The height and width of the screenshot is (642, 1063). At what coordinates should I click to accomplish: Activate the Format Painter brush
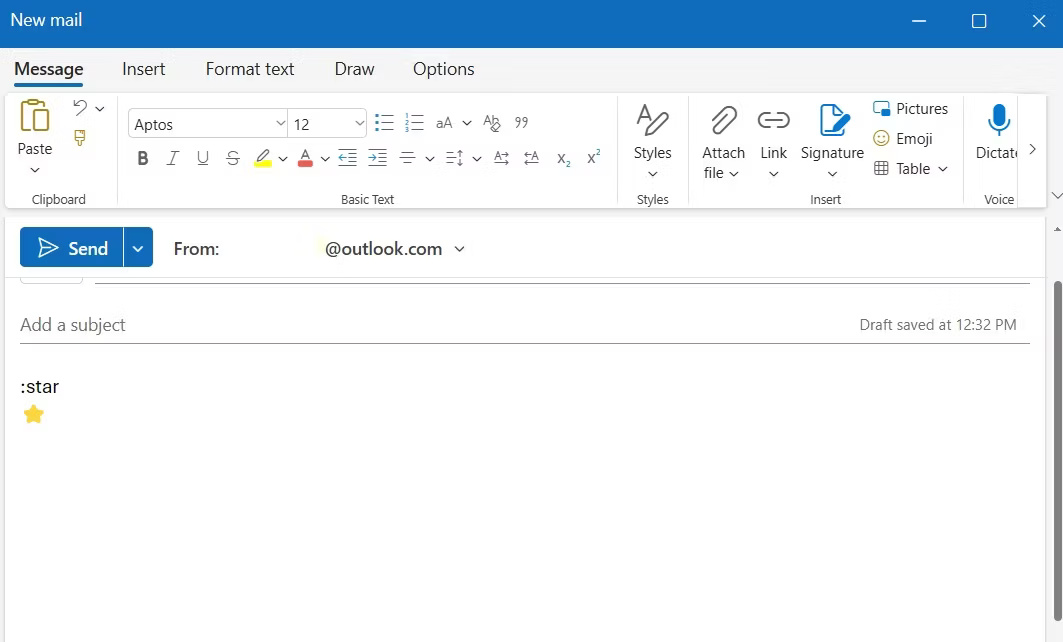click(x=80, y=138)
